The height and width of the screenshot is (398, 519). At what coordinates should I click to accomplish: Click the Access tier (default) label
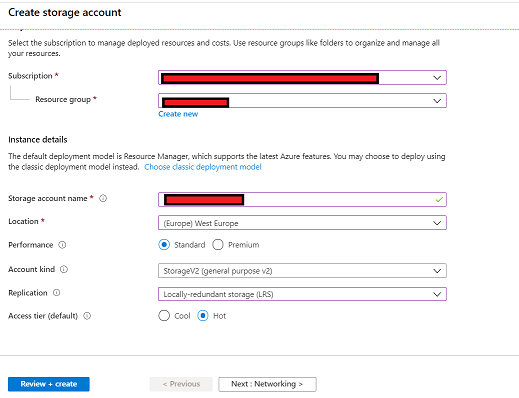click(43, 316)
